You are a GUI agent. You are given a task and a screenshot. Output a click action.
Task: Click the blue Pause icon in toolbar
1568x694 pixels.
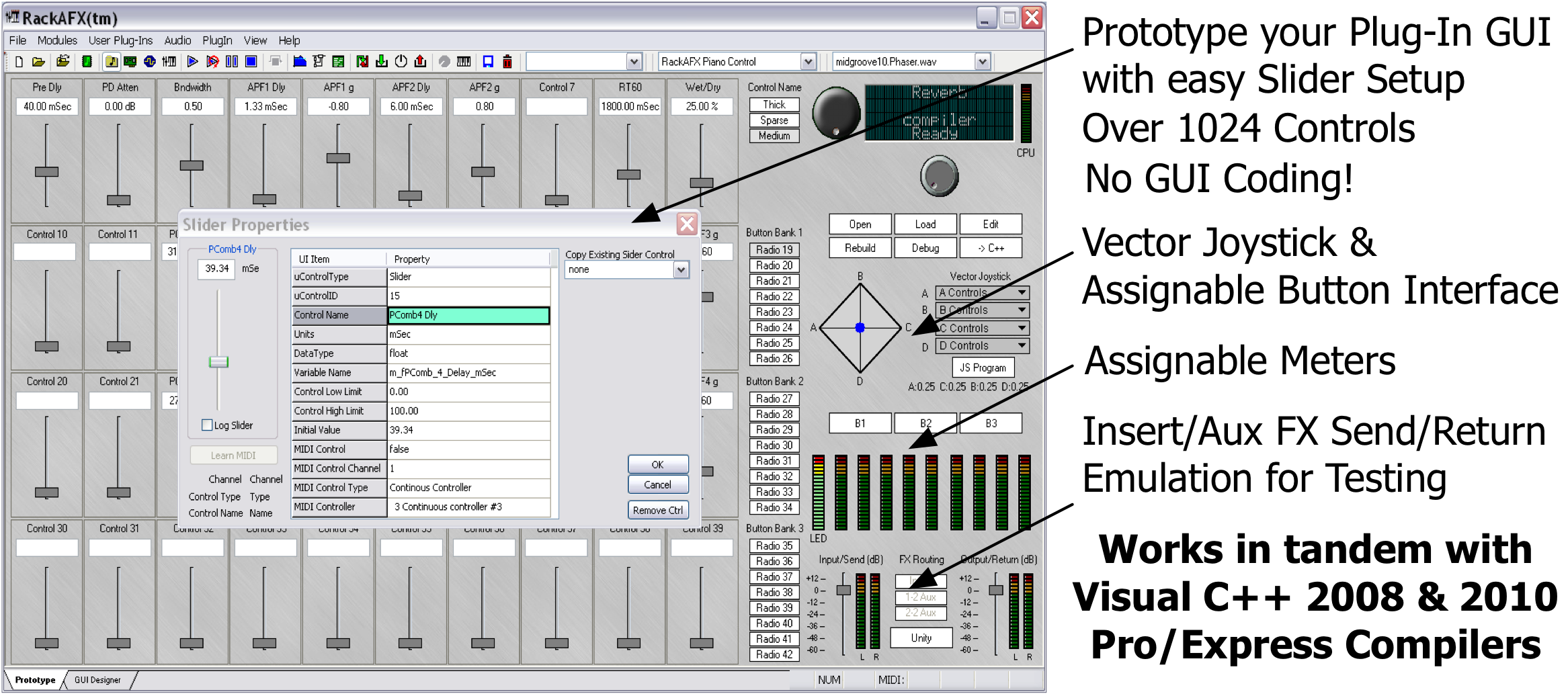[x=232, y=62]
